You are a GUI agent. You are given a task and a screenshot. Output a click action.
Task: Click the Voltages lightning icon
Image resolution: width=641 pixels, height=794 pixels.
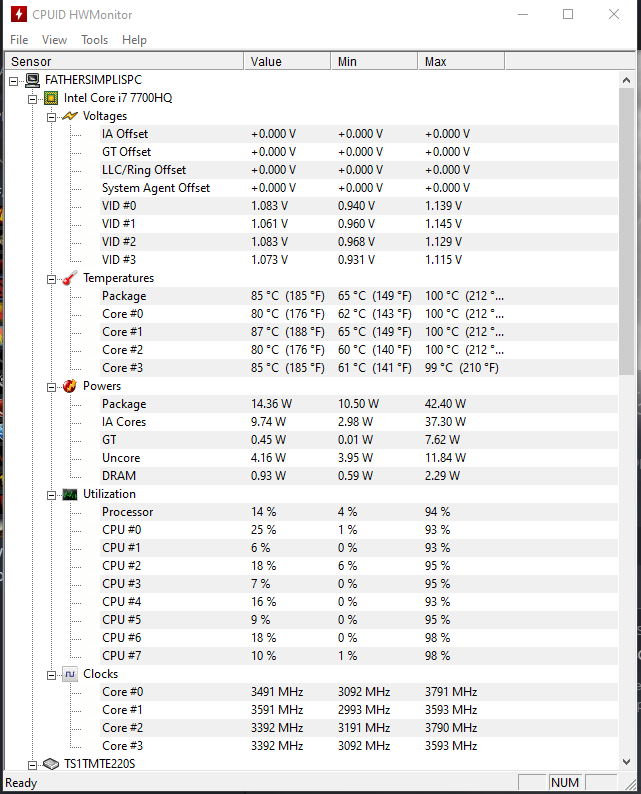pos(70,116)
